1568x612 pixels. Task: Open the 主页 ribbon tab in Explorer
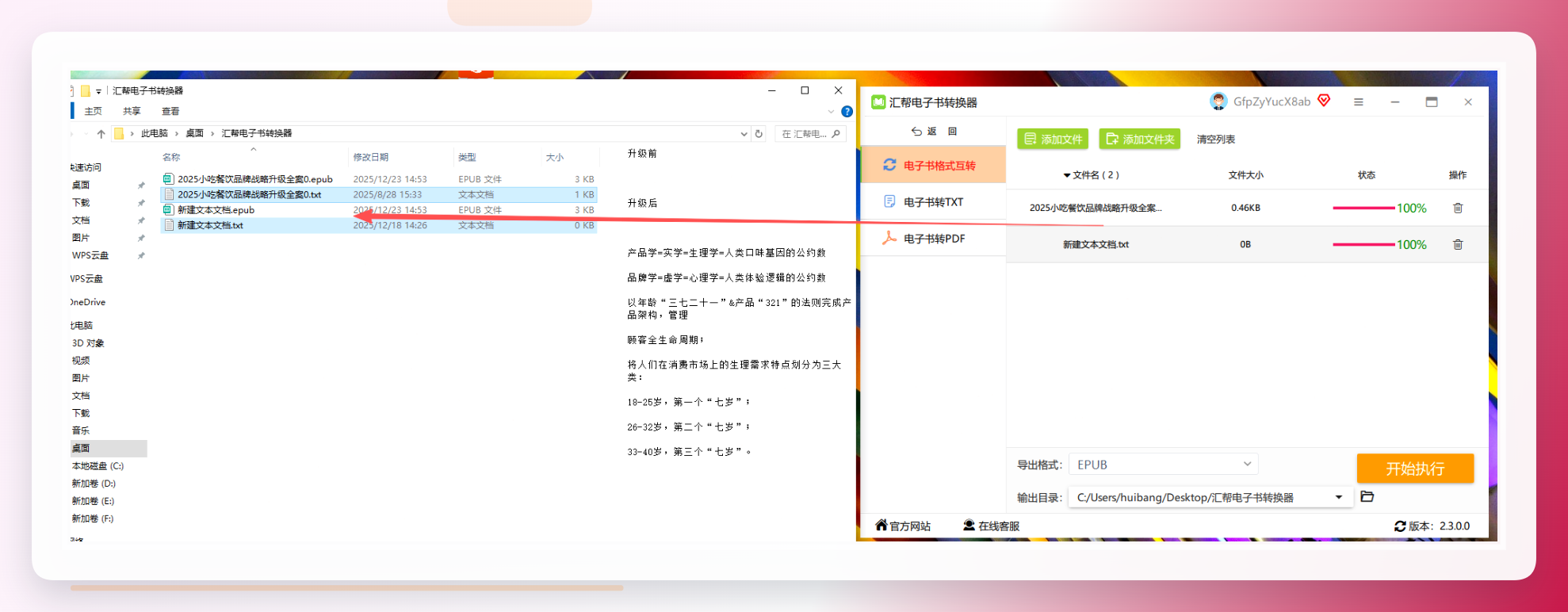tap(94, 111)
